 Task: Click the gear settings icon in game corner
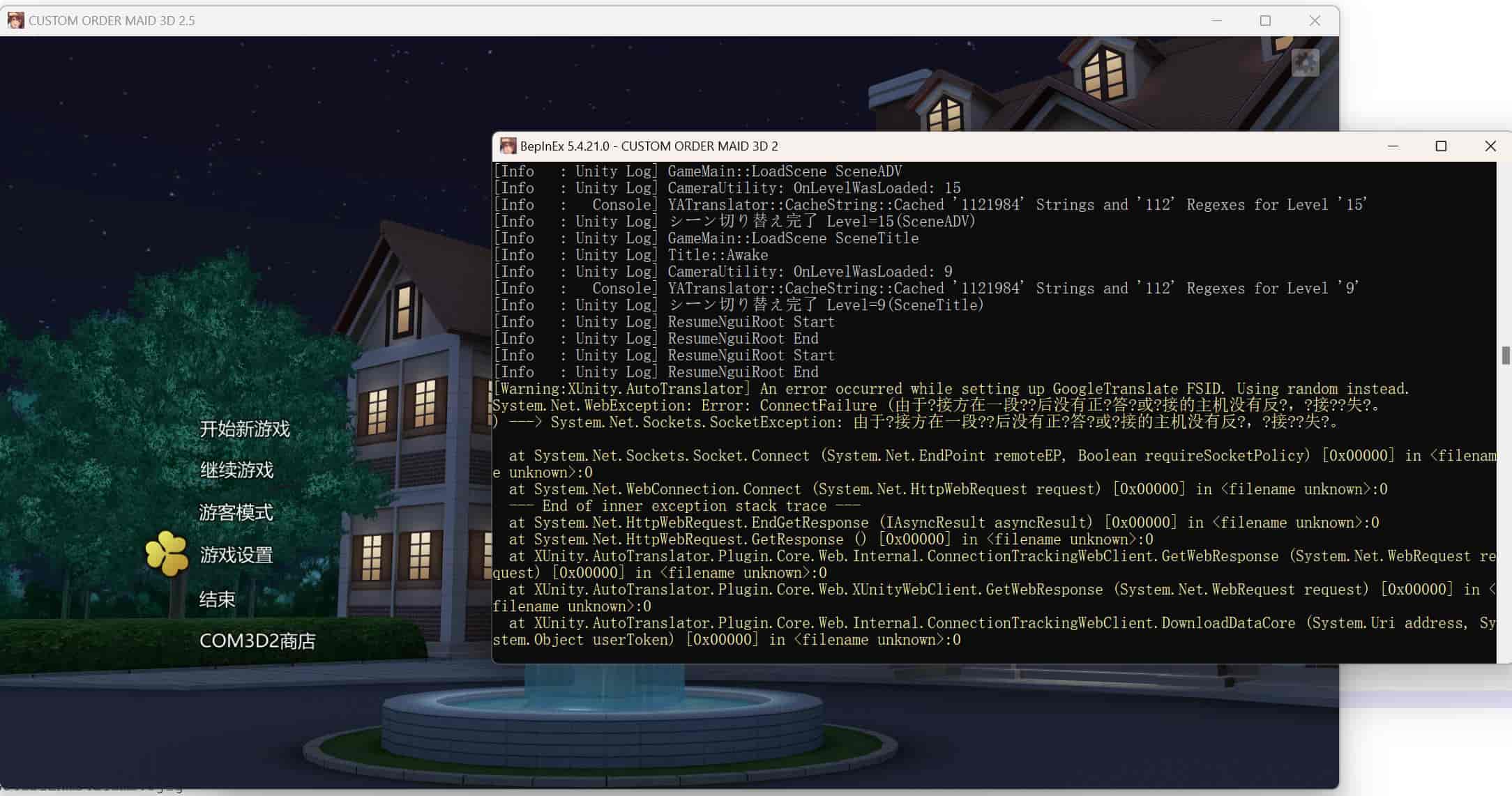(x=1305, y=63)
